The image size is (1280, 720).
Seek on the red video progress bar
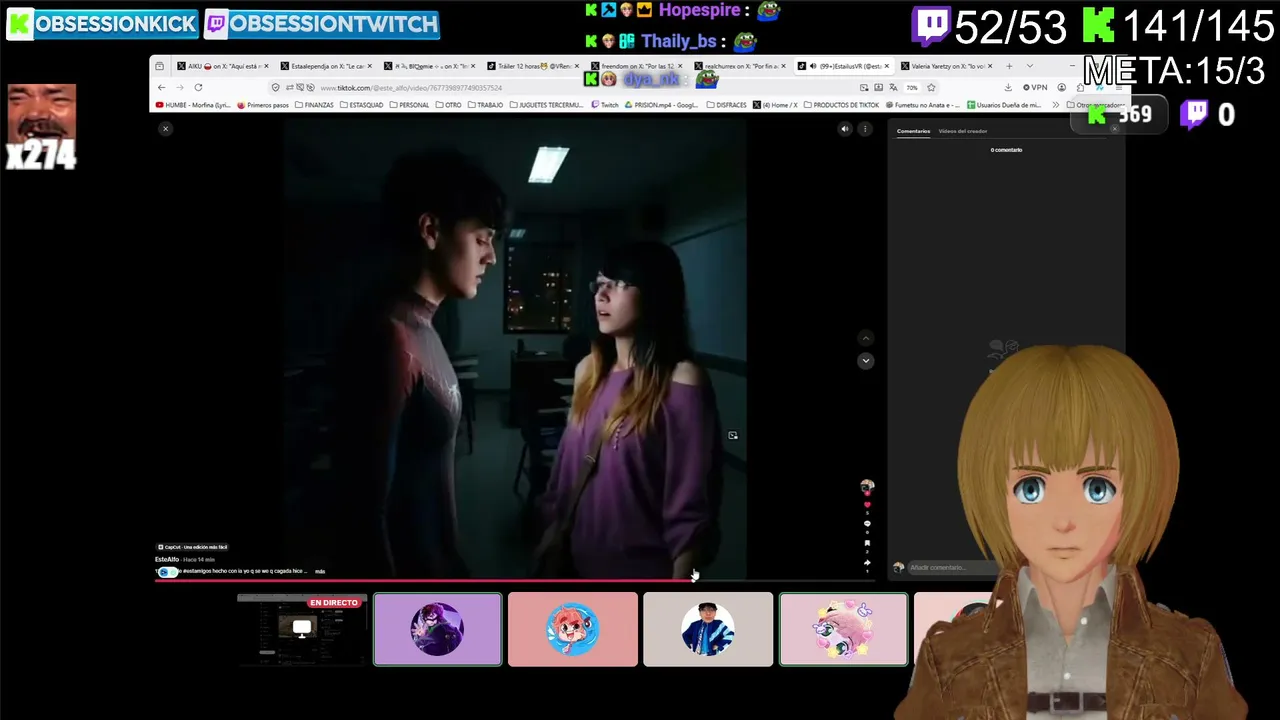[x=516, y=579]
